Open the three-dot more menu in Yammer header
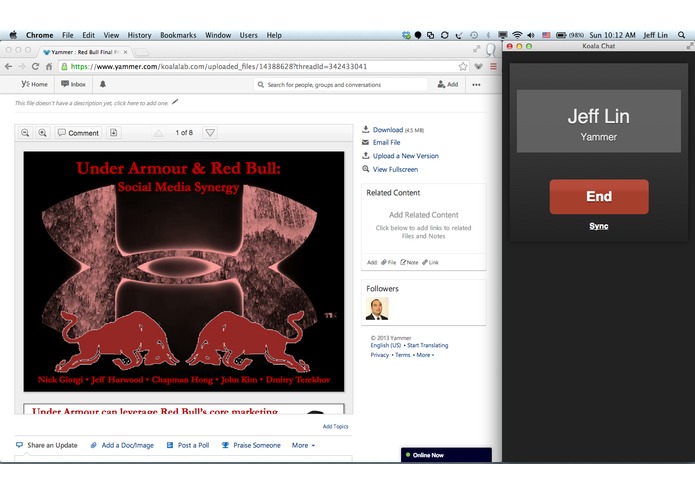 click(476, 85)
